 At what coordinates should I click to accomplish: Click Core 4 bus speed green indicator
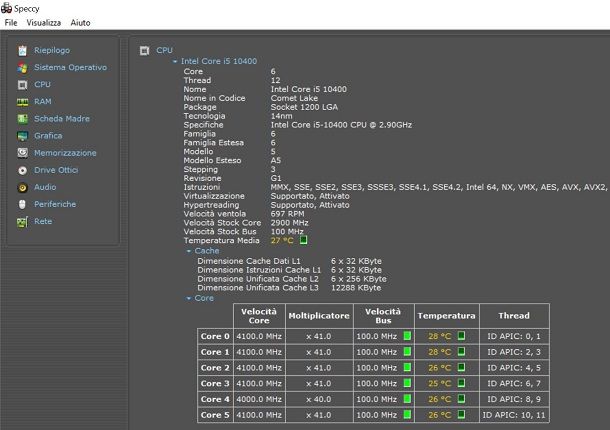(x=407, y=399)
